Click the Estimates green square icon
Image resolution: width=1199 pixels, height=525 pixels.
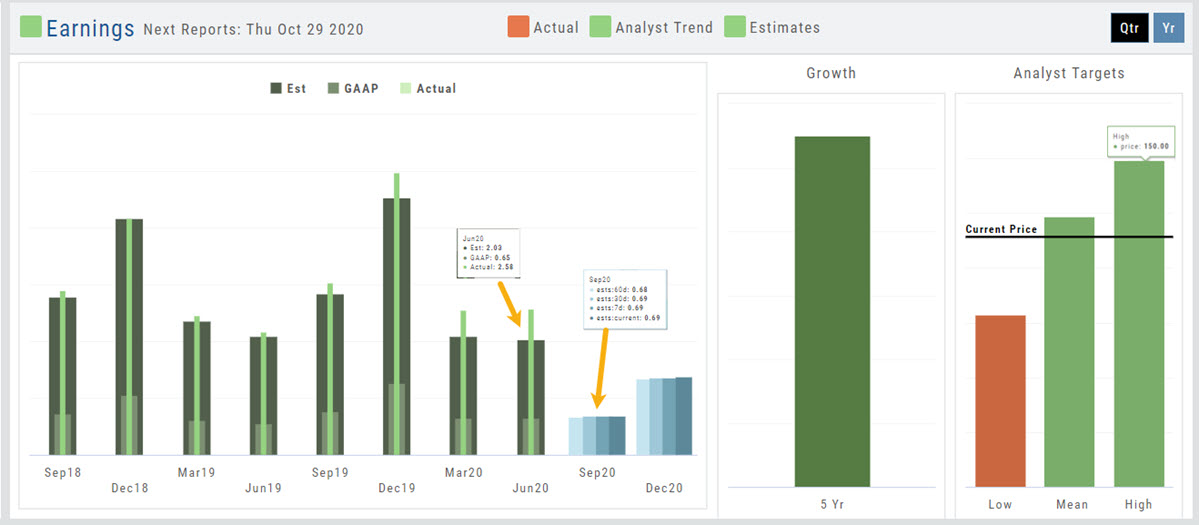[x=735, y=27]
